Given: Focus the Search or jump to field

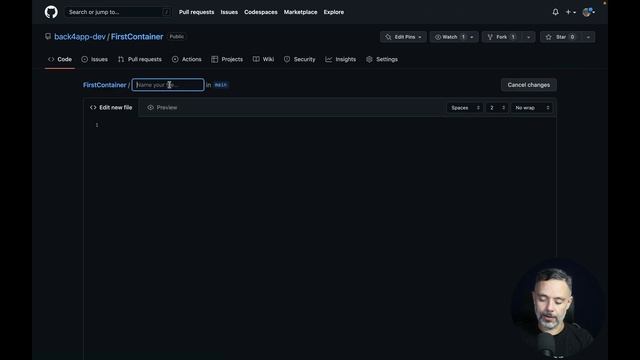Looking at the screenshot, I should 118,12.
